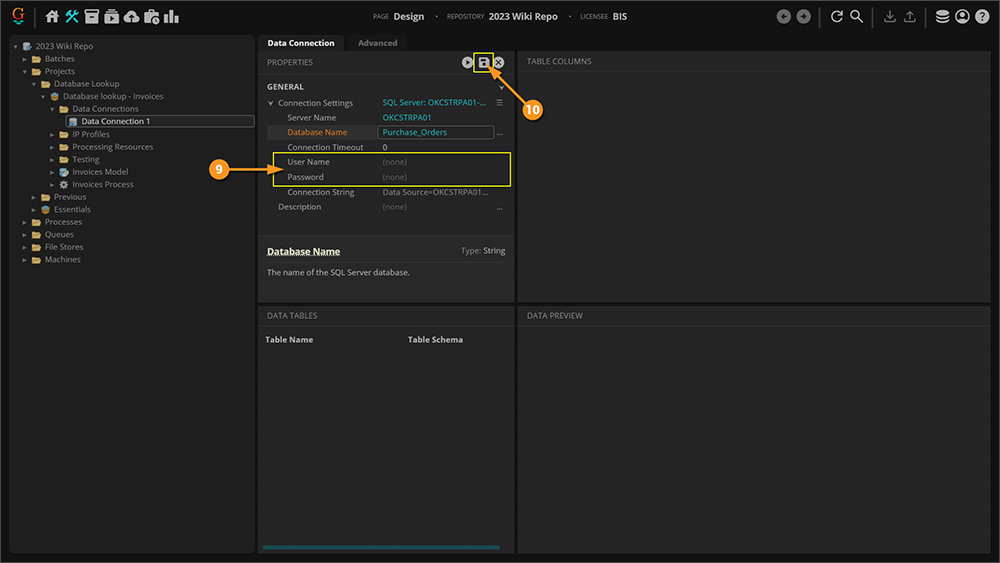Select the Data Connection tab
The width and height of the screenshot is (1000, 563).
point(300,43)
